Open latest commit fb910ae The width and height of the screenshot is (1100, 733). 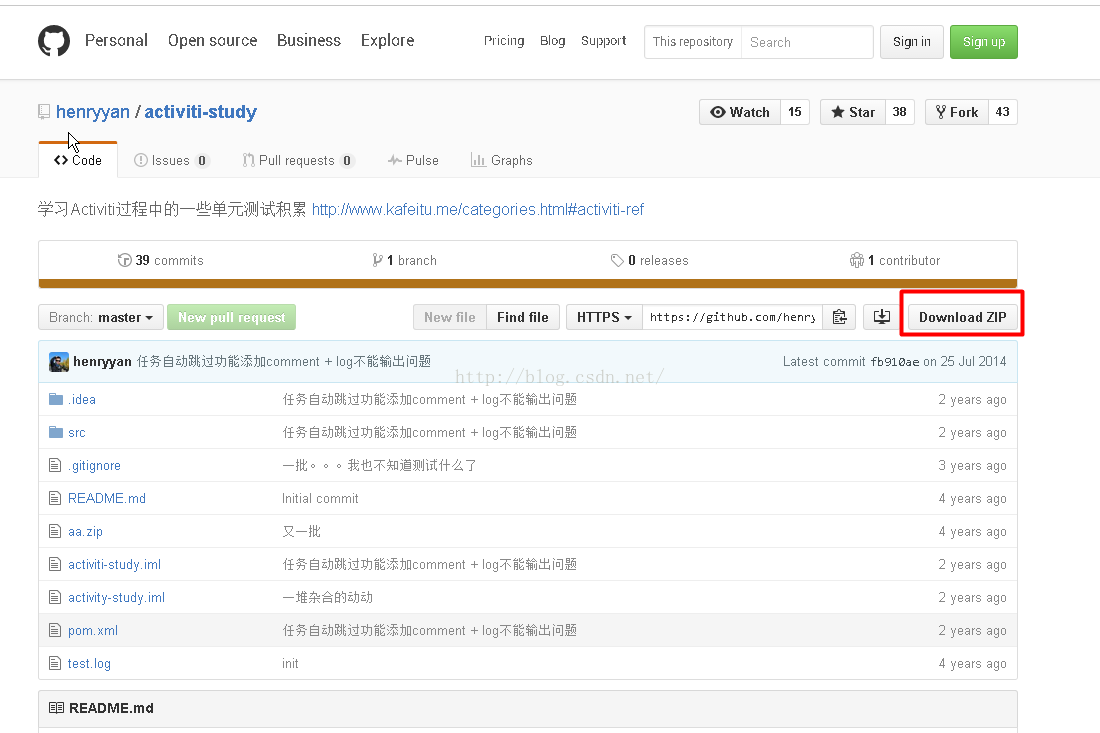pyautogui.click(x=894, y=362)
